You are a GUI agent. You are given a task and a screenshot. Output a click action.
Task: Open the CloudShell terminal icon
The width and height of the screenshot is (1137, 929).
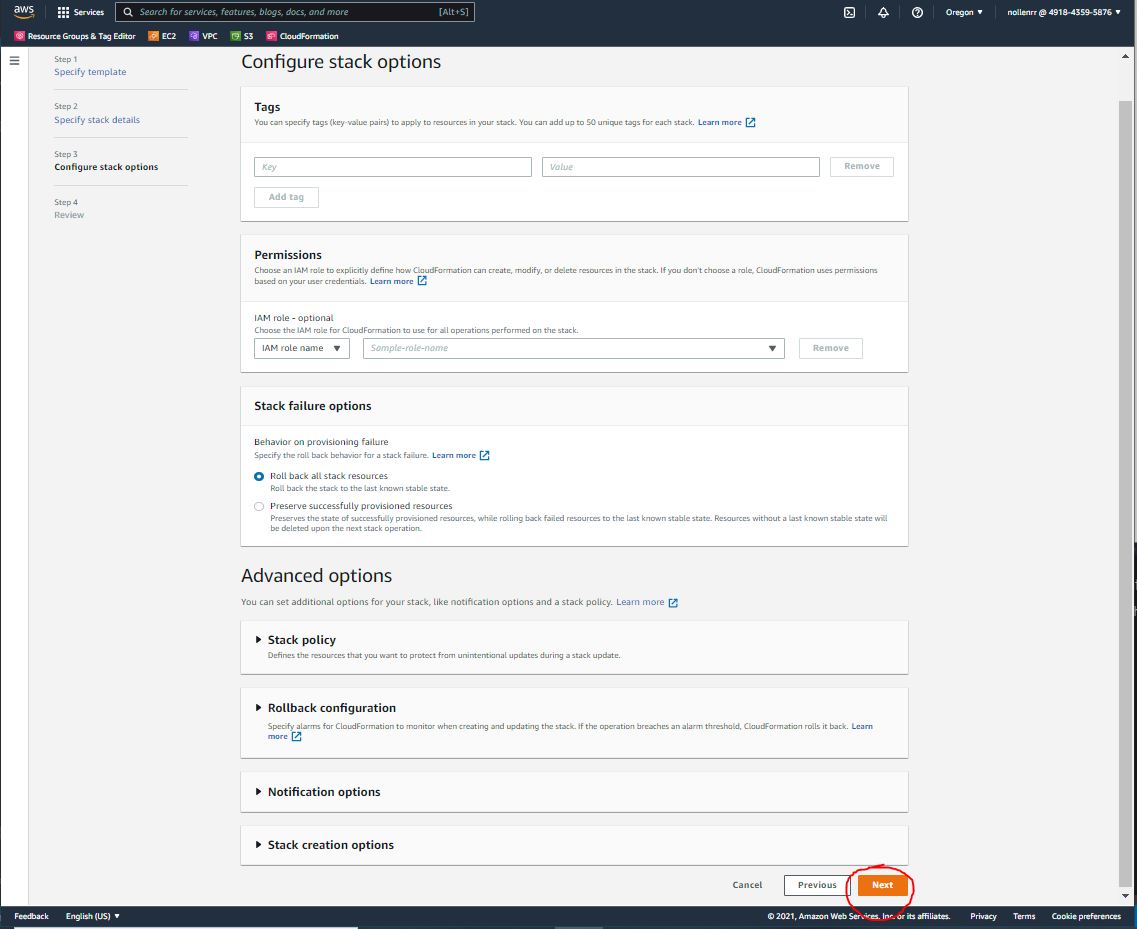tap(849, 12)
